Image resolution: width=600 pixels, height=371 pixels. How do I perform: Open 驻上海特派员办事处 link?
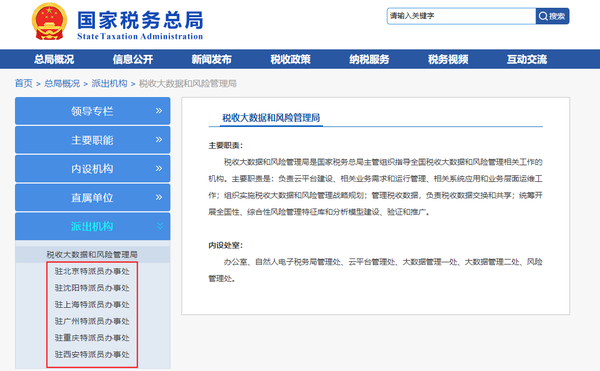point(92,305)
